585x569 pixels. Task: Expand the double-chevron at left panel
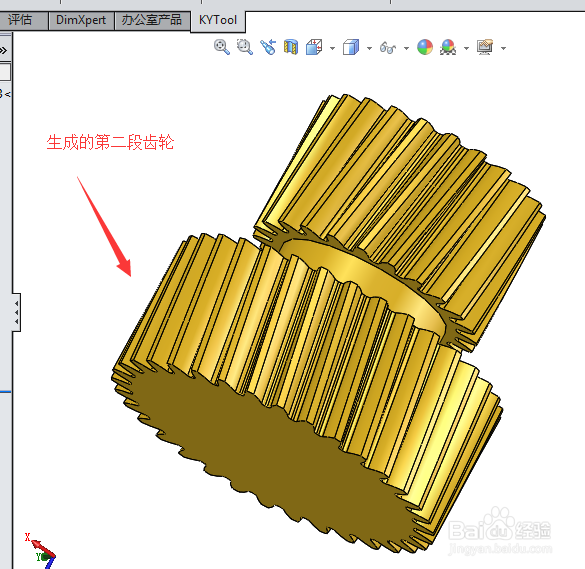point(3,50)
